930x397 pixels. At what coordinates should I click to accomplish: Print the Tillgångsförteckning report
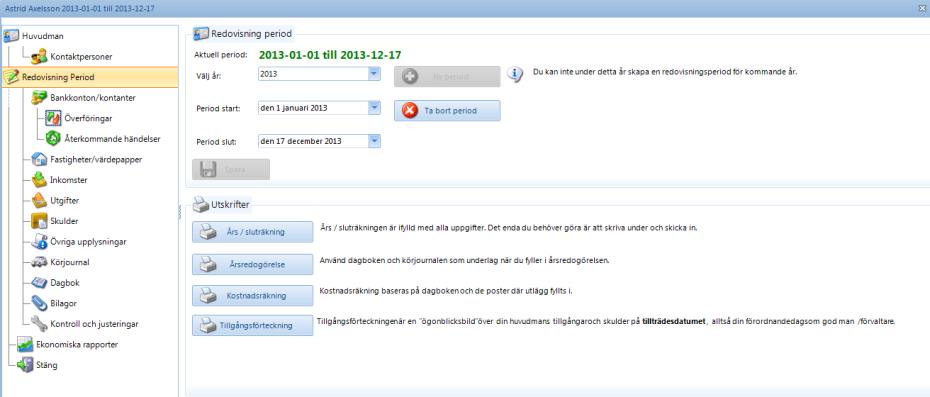[x=253, y=325]
